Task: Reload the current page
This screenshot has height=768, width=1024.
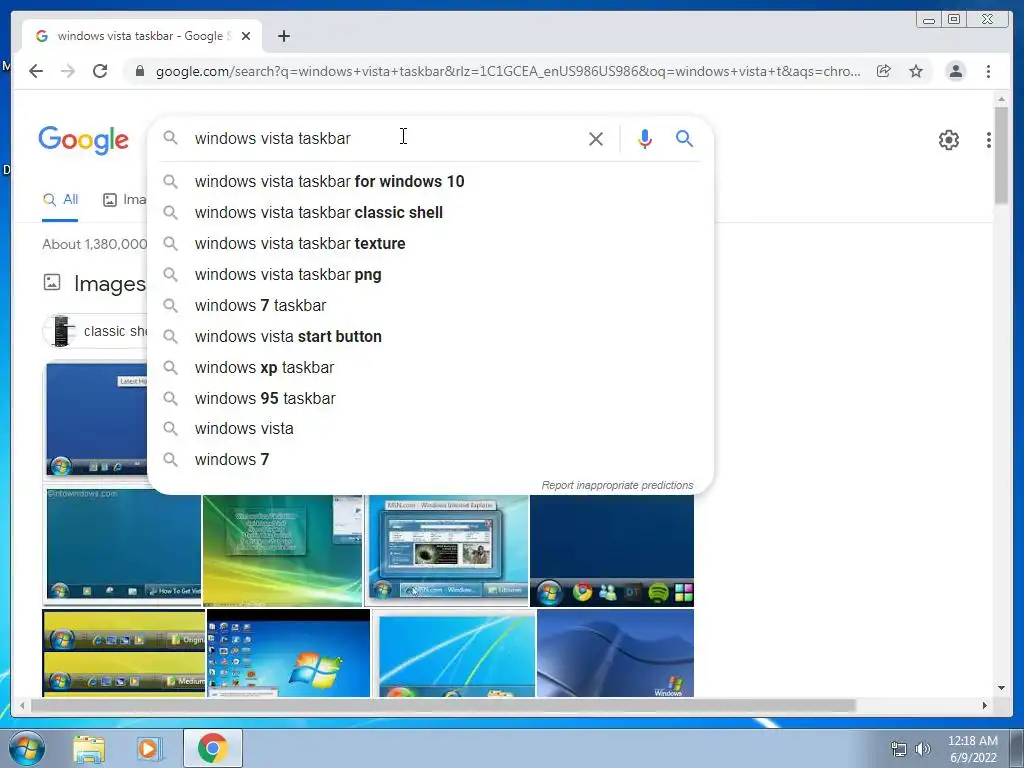Action: click(x=100, y=71)
